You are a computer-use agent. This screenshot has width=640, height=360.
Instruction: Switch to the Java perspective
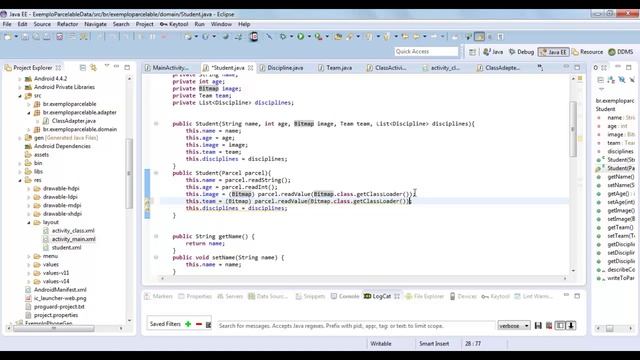493,52
